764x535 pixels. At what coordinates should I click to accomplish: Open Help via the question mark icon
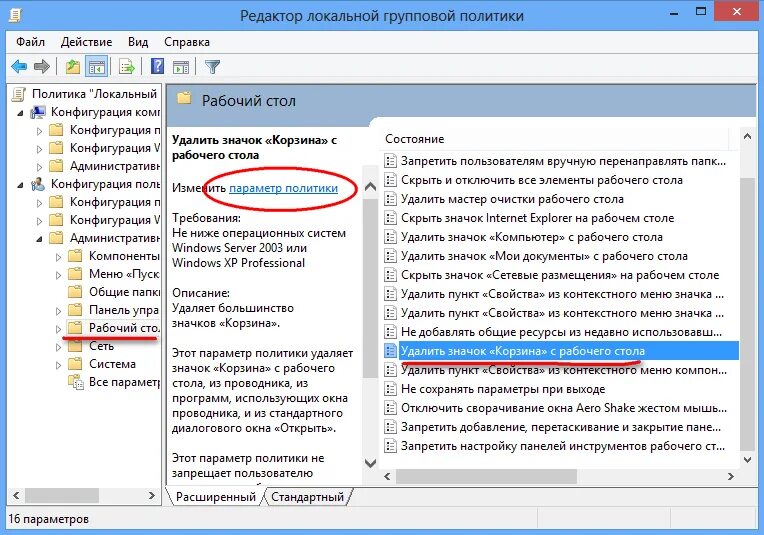[157, 66]
